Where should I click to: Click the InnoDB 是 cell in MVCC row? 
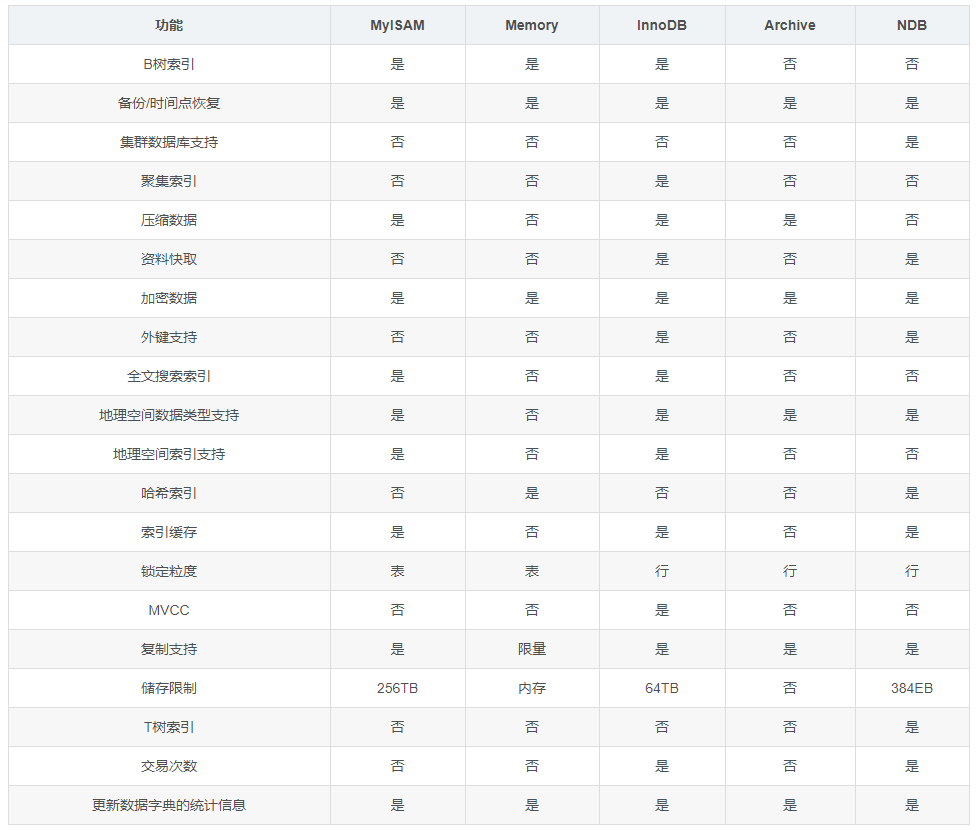[662, 610]
